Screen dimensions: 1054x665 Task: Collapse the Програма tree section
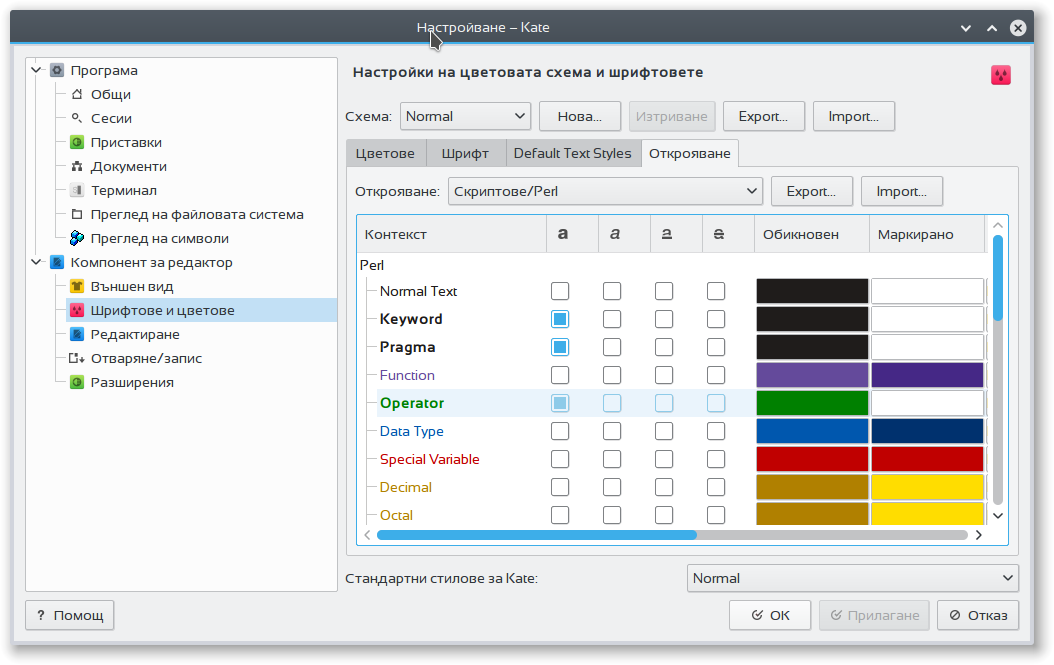[37, 70]
